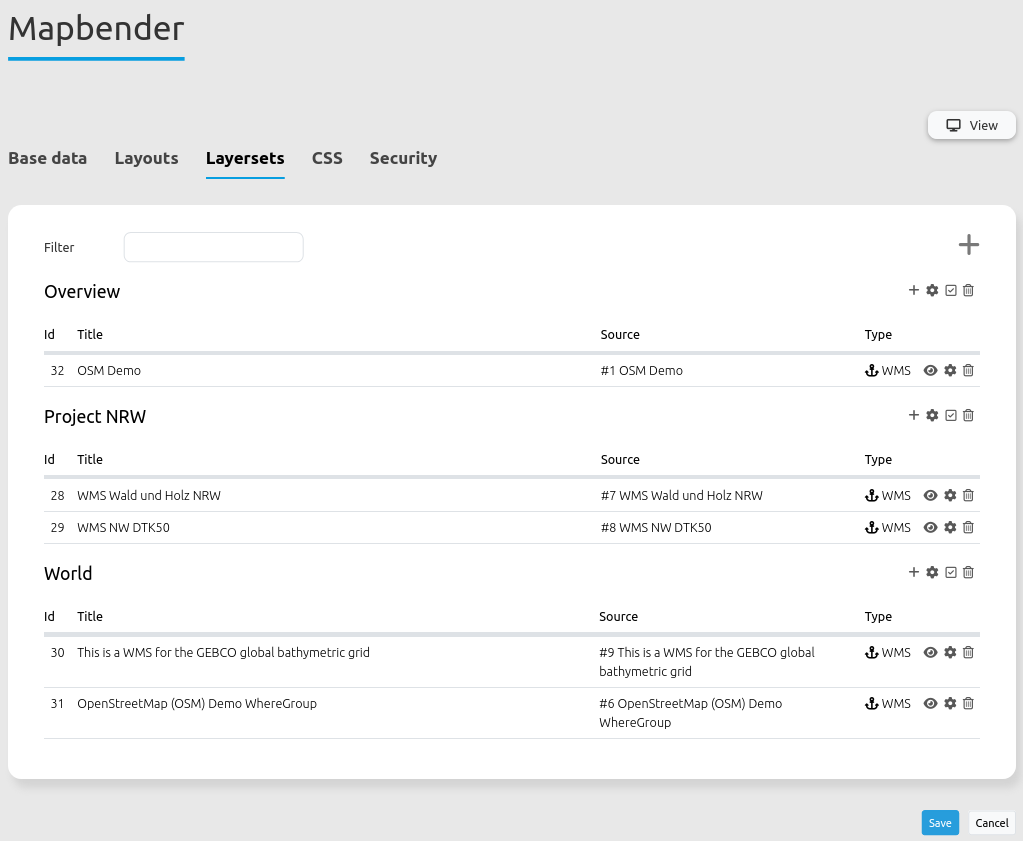Toggle the eye icon for WMS NW DTK50
Screen dimensions: 1023x841
coord(930,527)
